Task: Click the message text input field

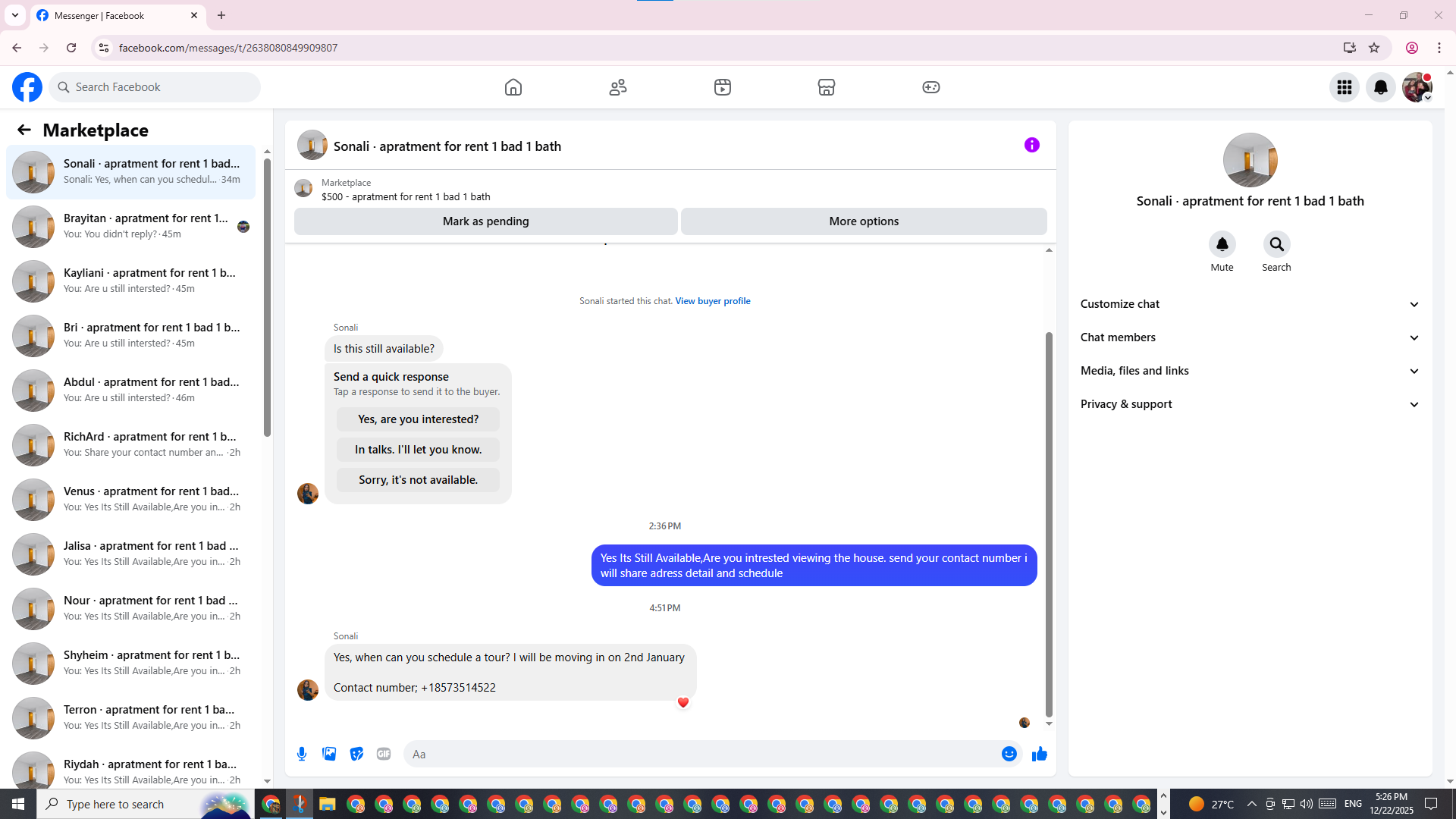Action: pyautogui.click(x=698, y=754)
